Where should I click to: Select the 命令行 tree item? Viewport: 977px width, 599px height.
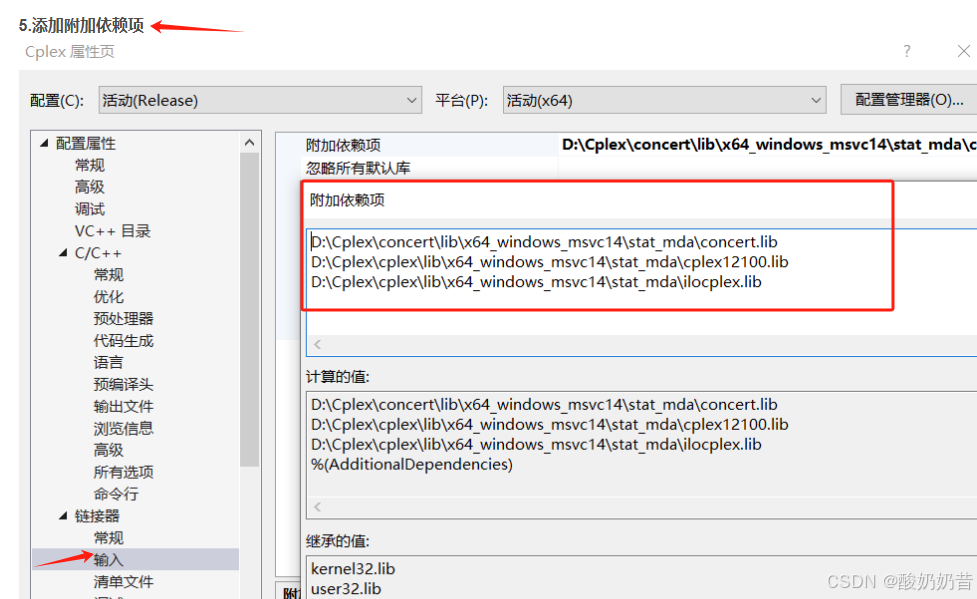click(116, 494)
